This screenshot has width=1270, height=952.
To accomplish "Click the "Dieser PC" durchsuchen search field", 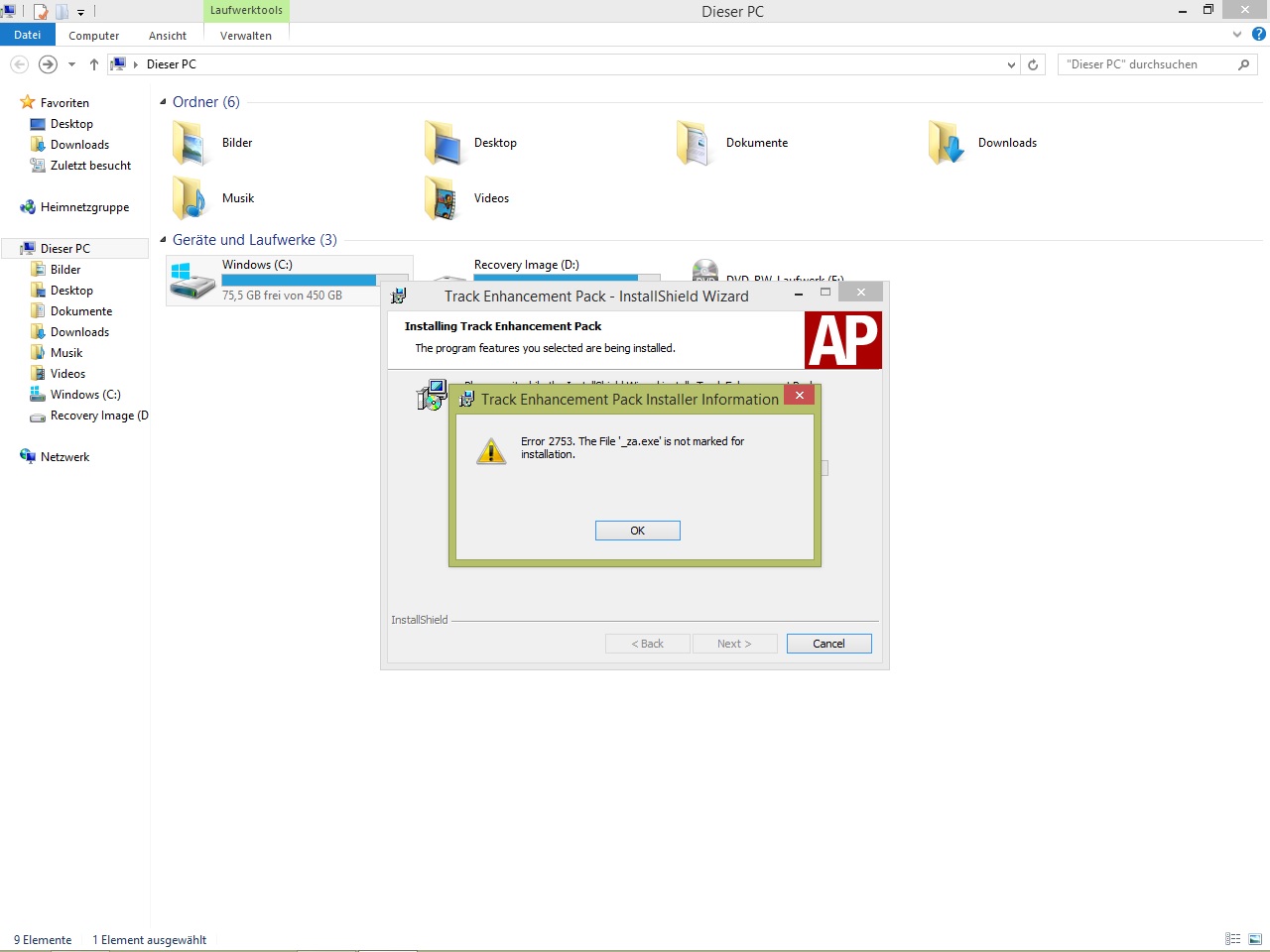I will click(1146, 64).
